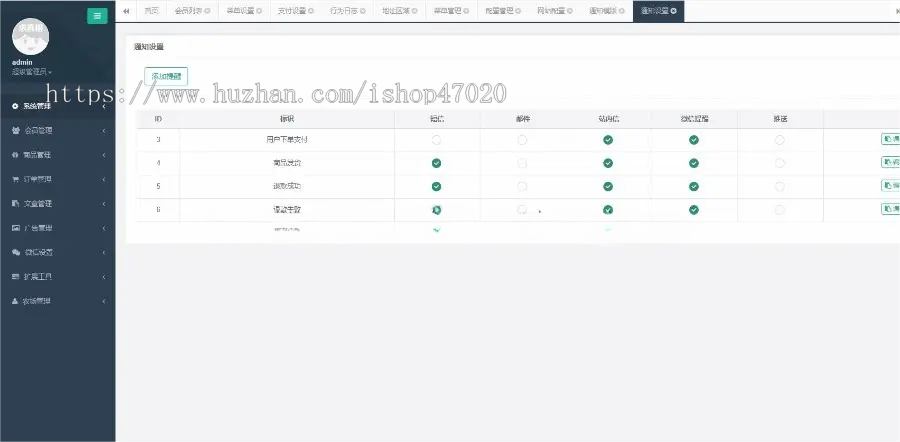Expand the 会员管理 sidebar chevron
The image size is (900, 442).
104,131
